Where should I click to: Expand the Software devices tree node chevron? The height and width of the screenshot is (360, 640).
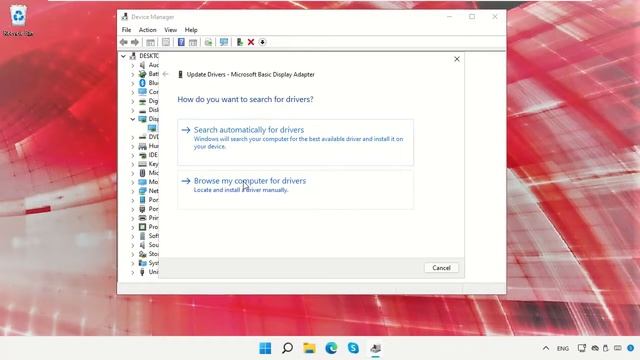pos(133,236)
